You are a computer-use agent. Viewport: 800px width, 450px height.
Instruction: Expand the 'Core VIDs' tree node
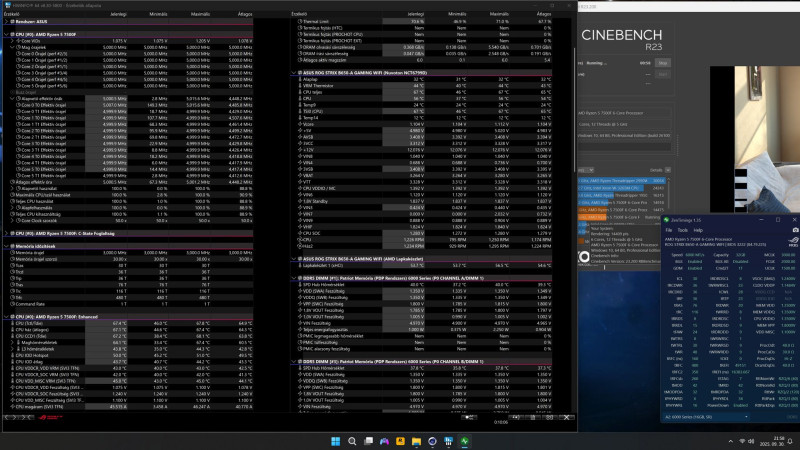(12, 41)
